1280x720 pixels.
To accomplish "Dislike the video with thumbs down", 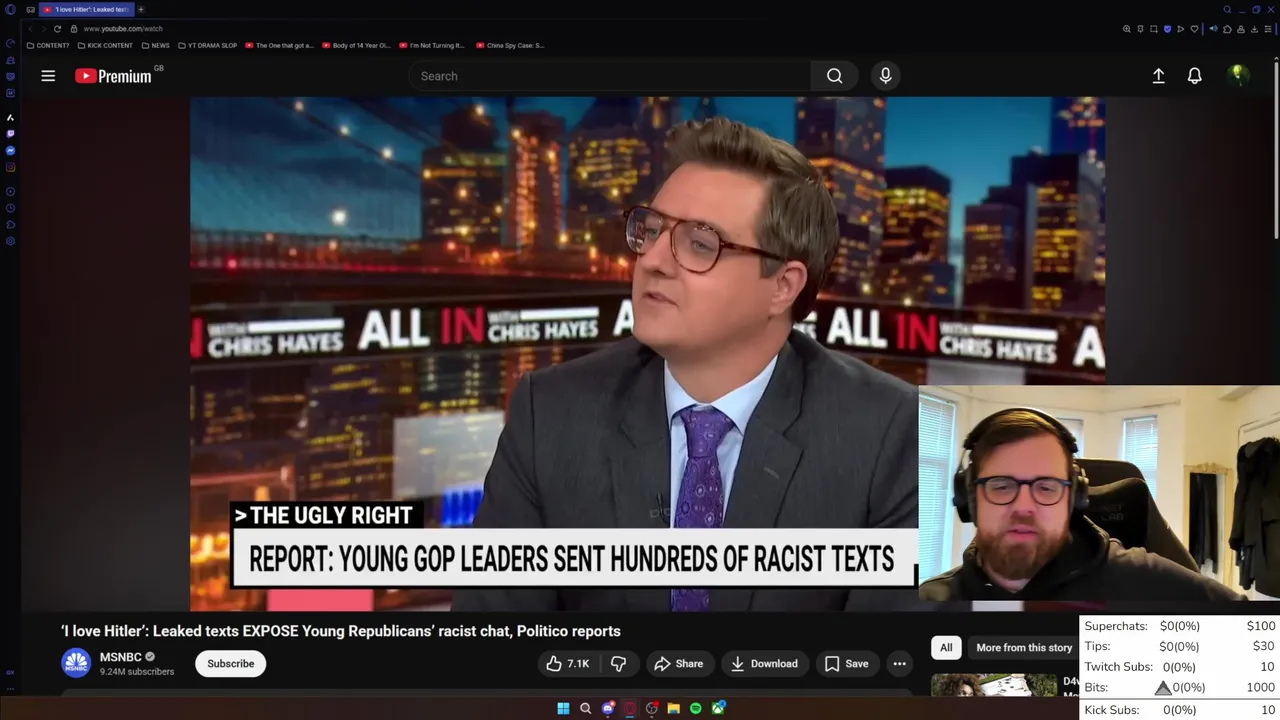I will click(619, 663).
